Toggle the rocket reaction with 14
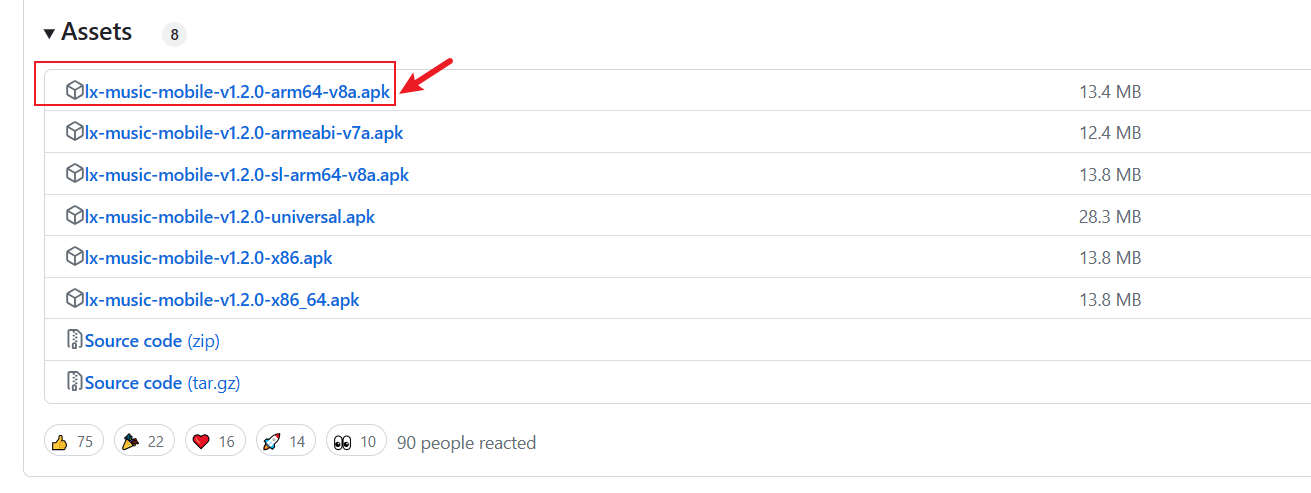 [x=286, y=441]
